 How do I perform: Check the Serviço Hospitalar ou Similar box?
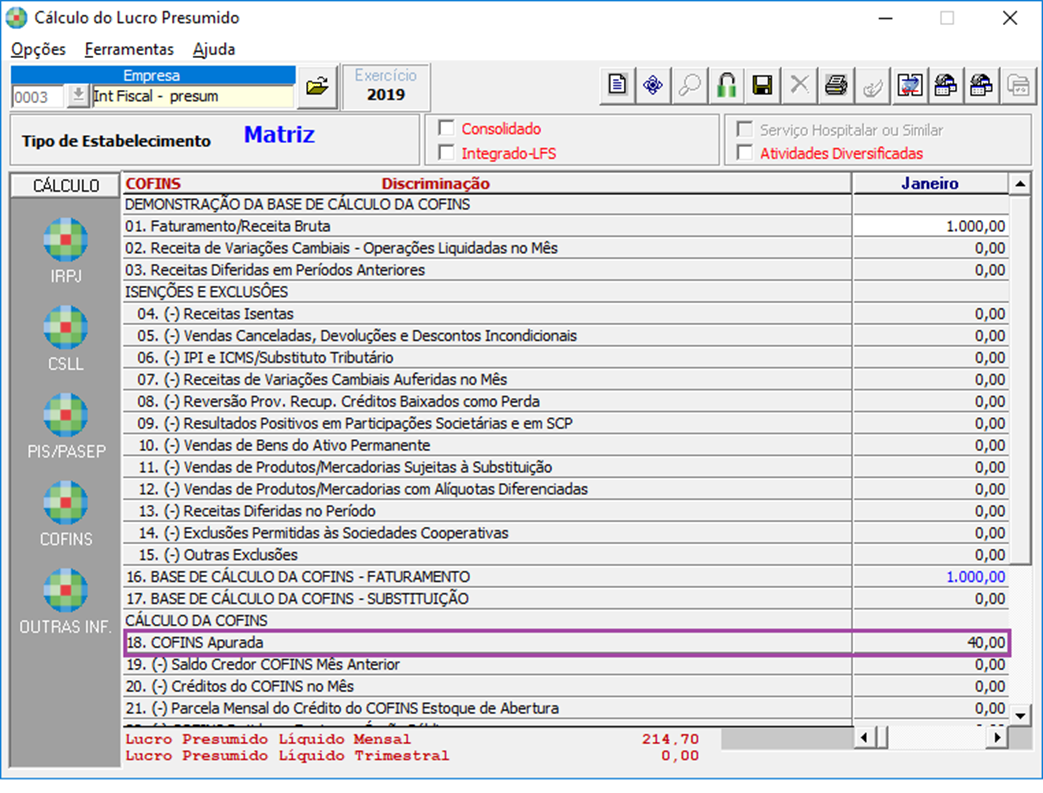click(x=745, y=129)
